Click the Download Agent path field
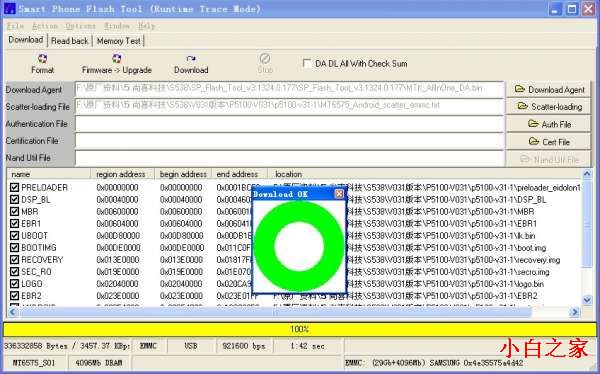Screen dimensions: 600x374 click(289, 89)
